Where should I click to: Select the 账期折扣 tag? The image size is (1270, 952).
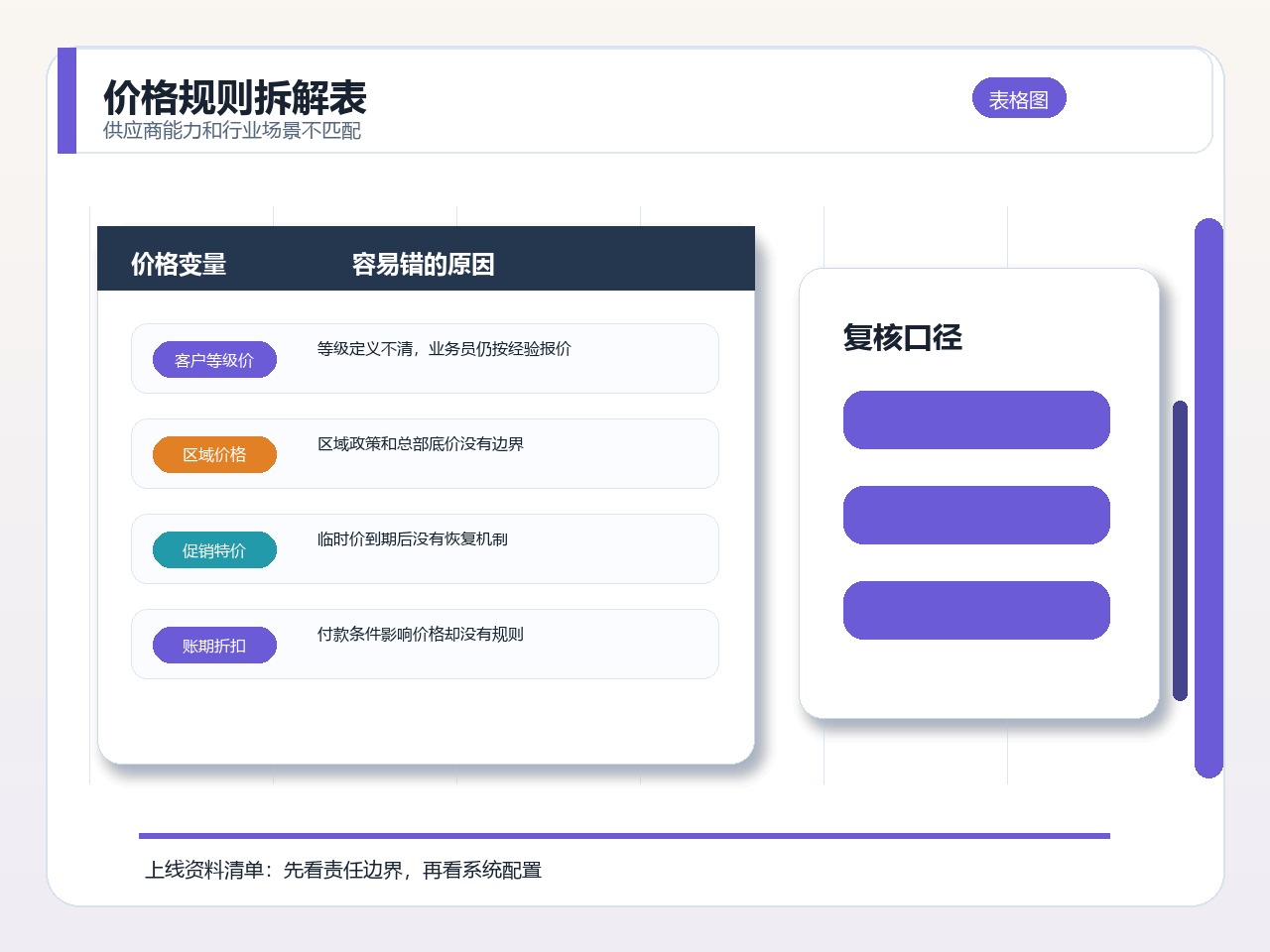click(214, 646)
